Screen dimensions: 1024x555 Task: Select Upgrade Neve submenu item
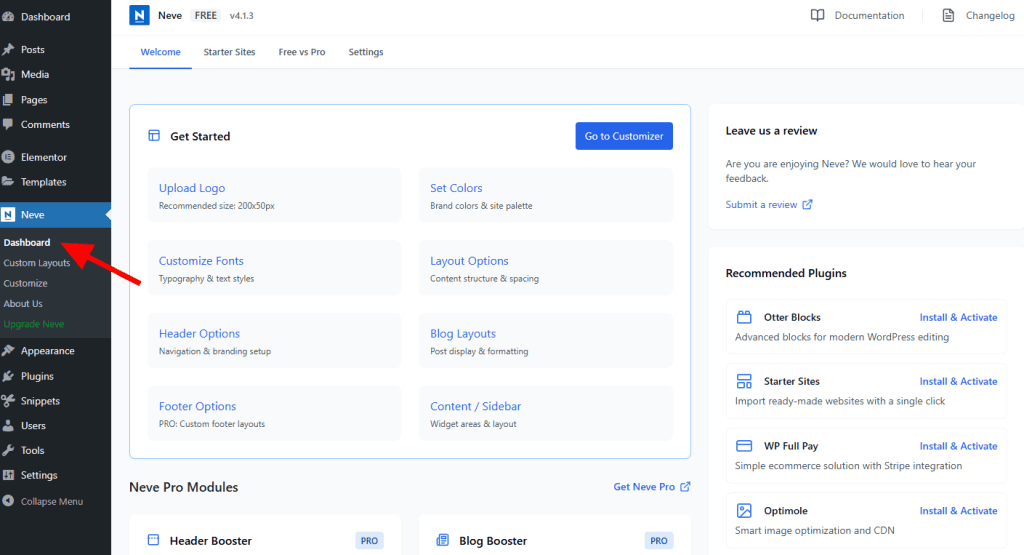34,324
